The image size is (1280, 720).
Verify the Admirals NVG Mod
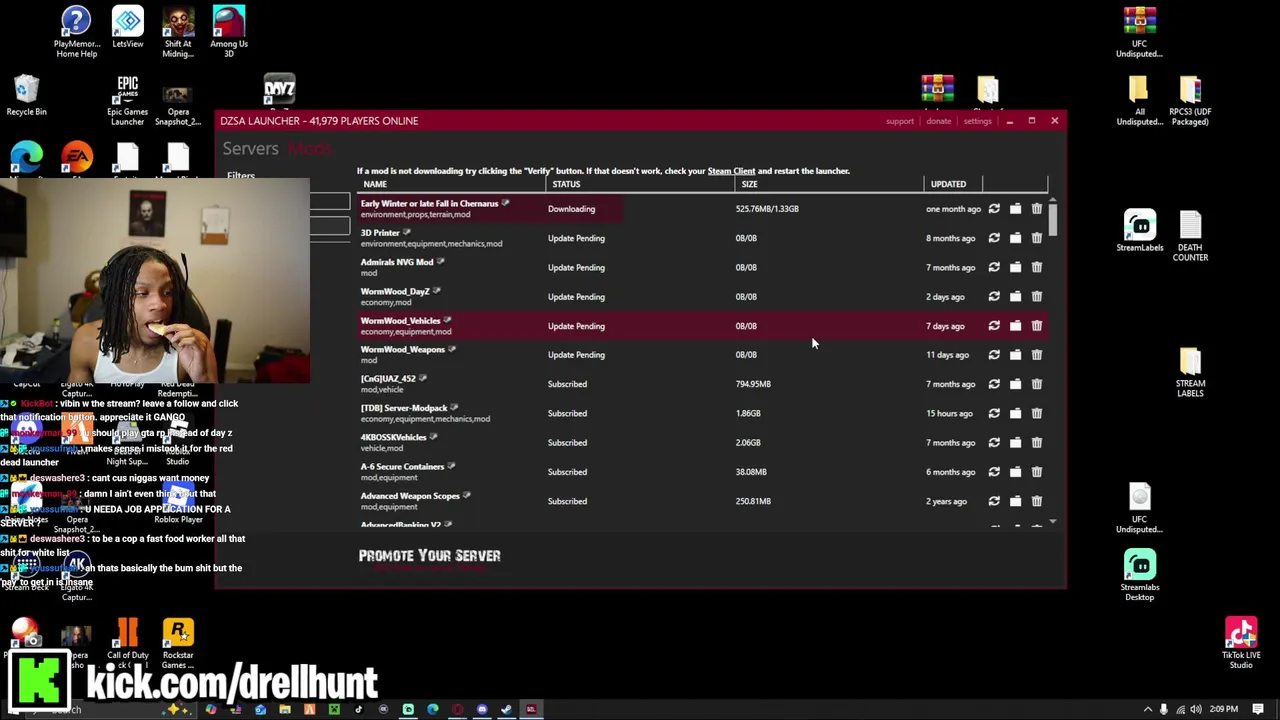(994, 267)
